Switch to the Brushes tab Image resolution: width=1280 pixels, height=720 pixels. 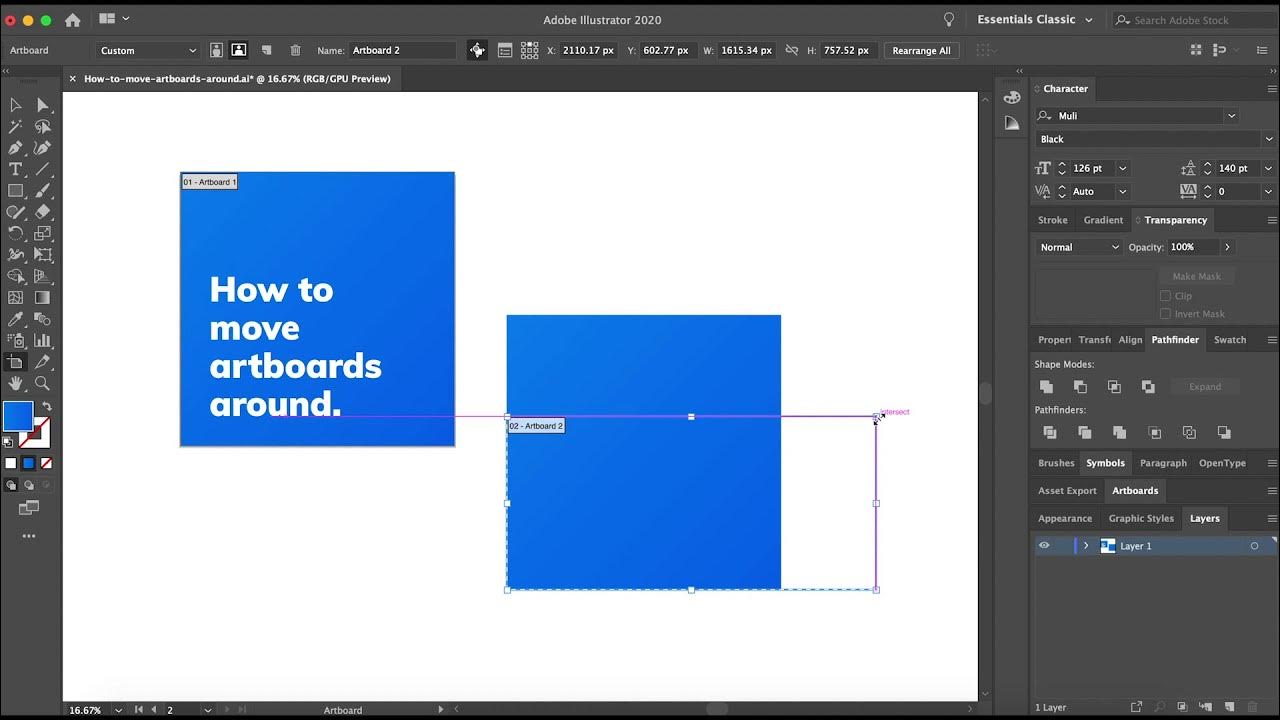tap(1056, 463)
